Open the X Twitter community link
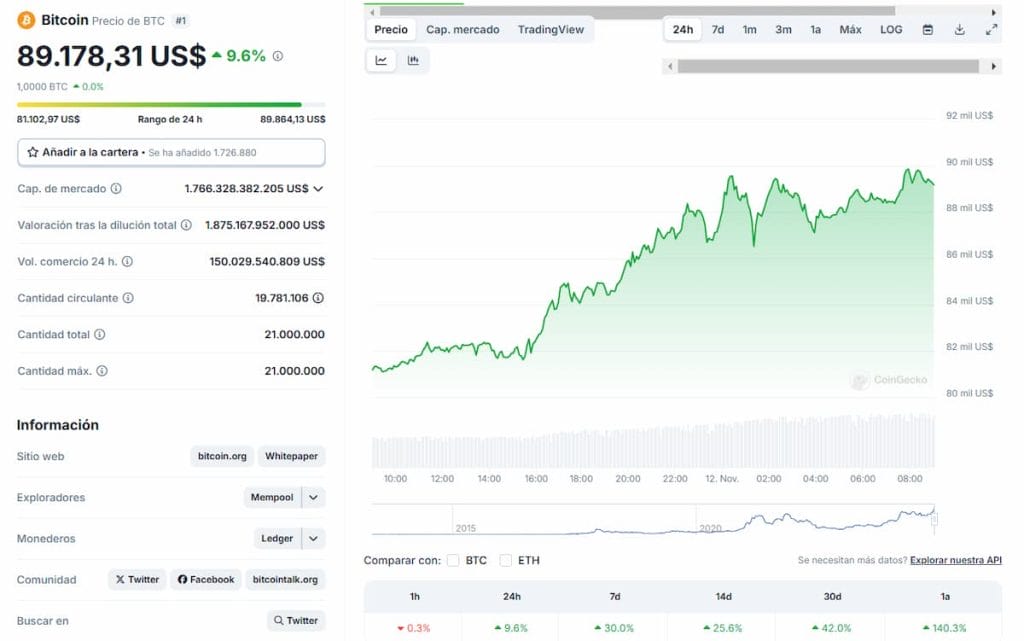This screenshot has height=641, width=1024. pyautogui.click(x=137, y=580)
